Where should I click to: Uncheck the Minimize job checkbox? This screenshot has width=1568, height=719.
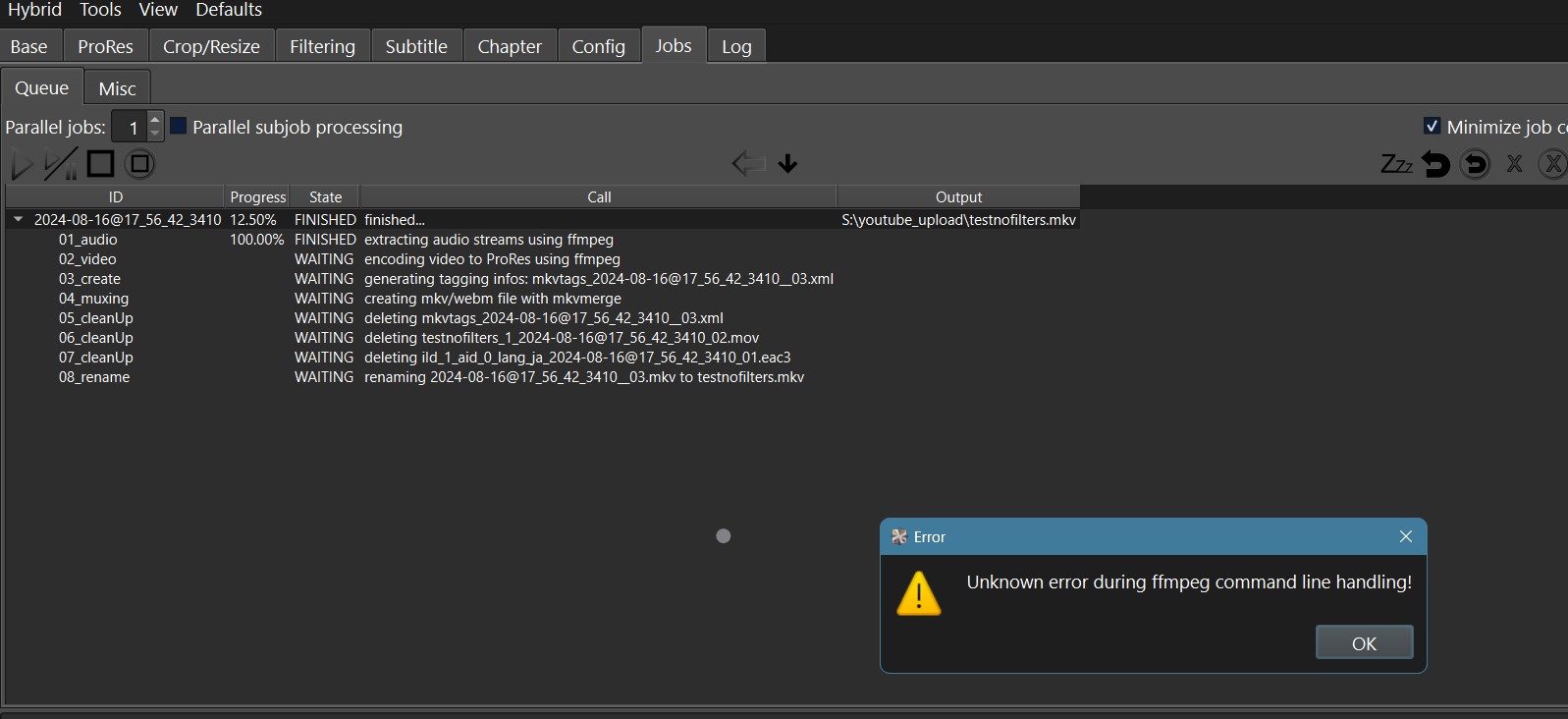pyautogui.click(x=1432, y=126)
